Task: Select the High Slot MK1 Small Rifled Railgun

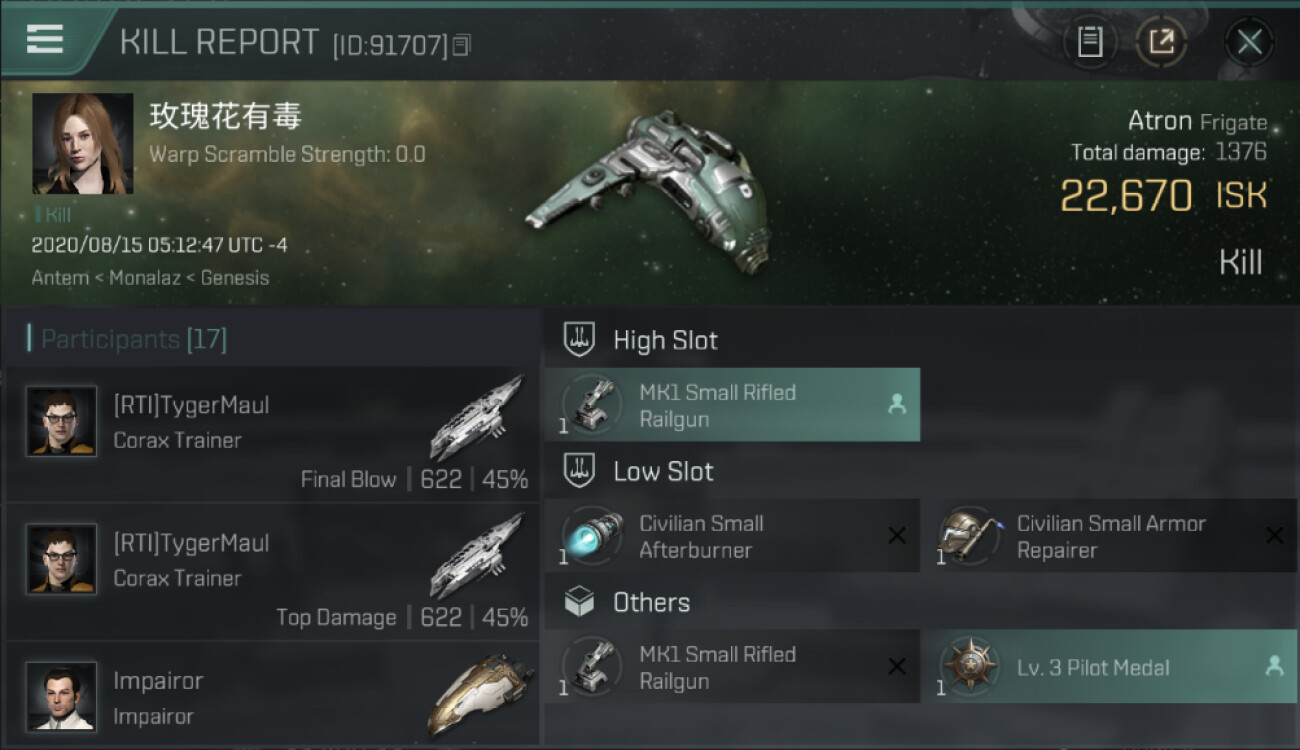Action: tap(732, 405)
